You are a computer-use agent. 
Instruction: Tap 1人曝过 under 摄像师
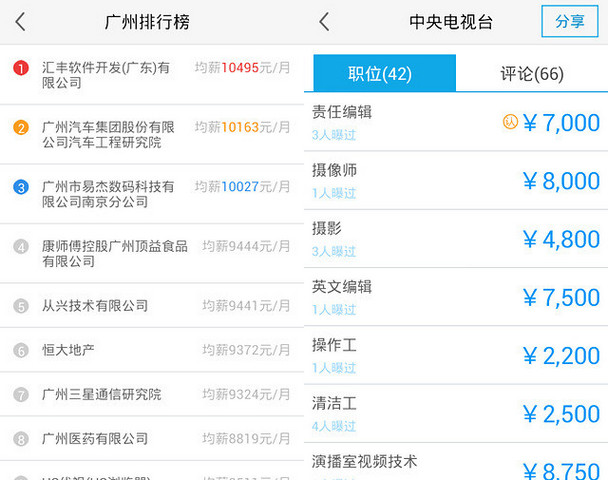[334, 193]
